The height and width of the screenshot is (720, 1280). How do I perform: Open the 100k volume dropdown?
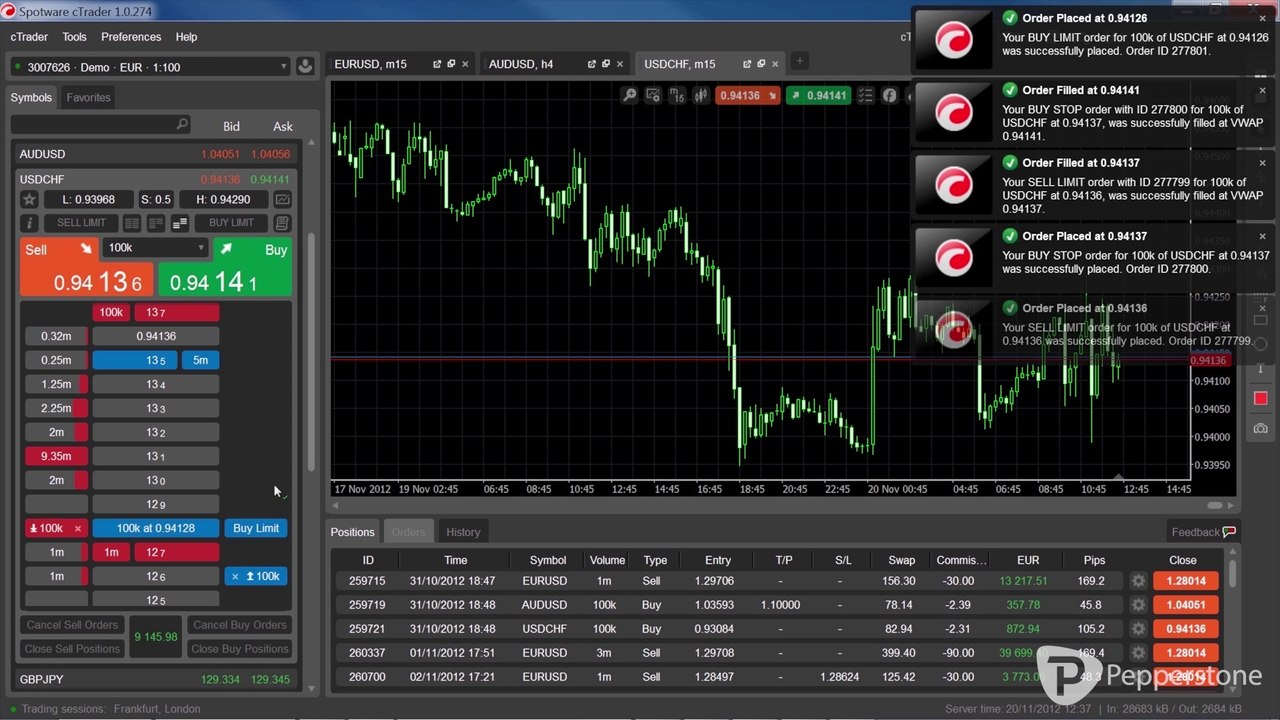click(x=155, y=248)
